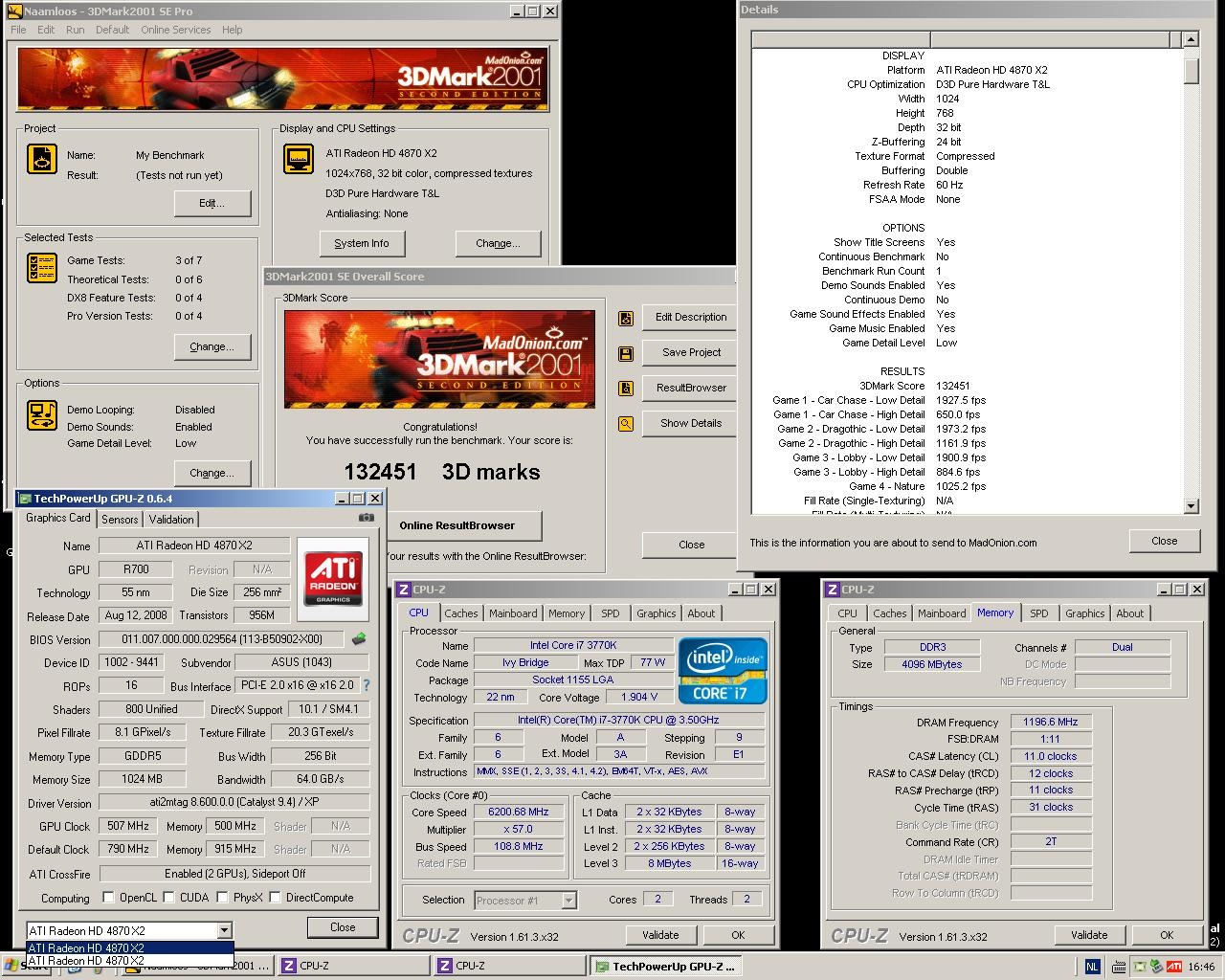Click the Selected Tests checklist icon
Image resolution: width=1225 pixels, height=980 pixels.
42,268
